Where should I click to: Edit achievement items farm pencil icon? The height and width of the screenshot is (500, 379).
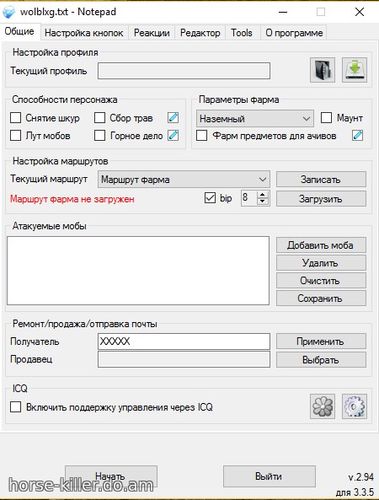pyautogui.click(x=357, y=136)
